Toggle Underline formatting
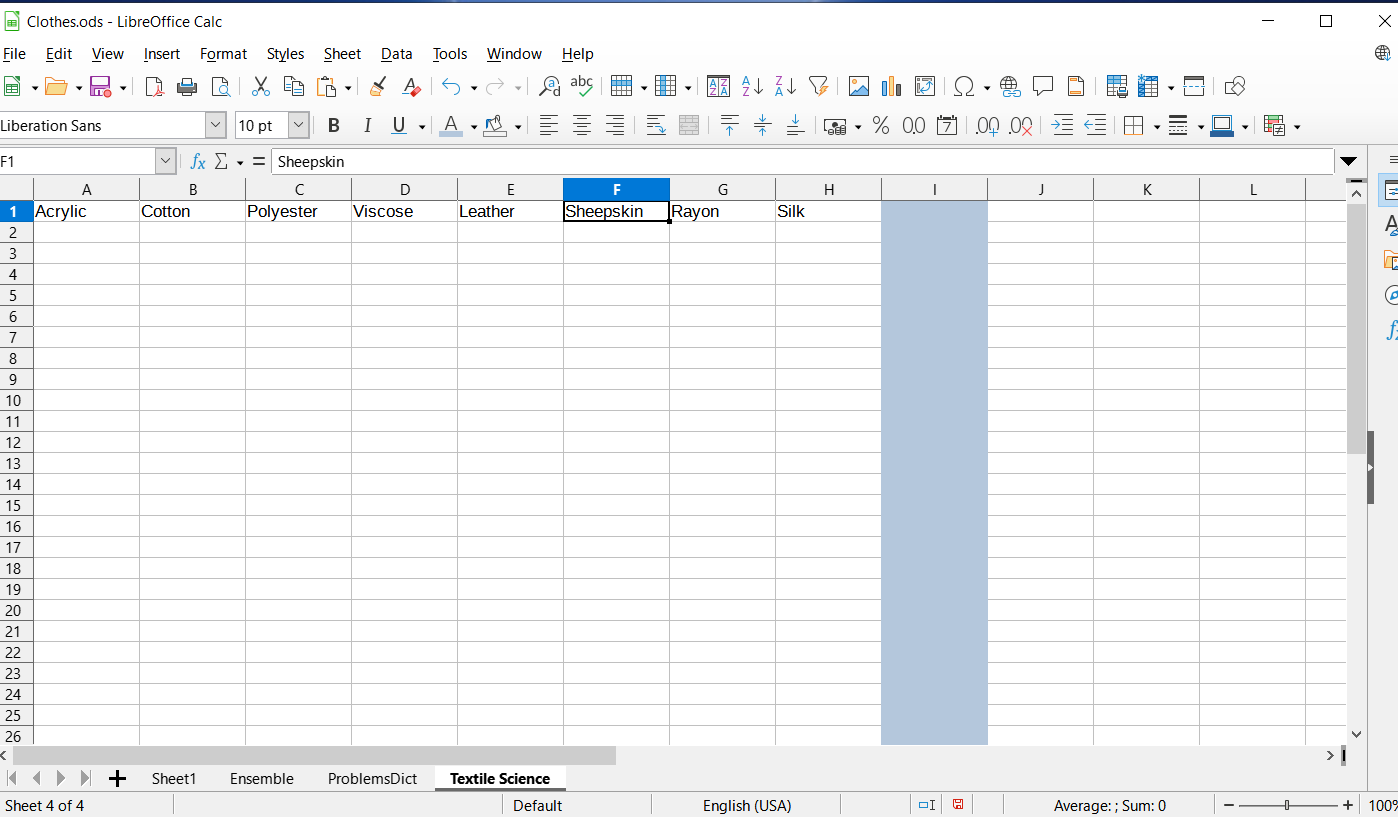This screenshot has height=817, width=1398. coord(399,125)
